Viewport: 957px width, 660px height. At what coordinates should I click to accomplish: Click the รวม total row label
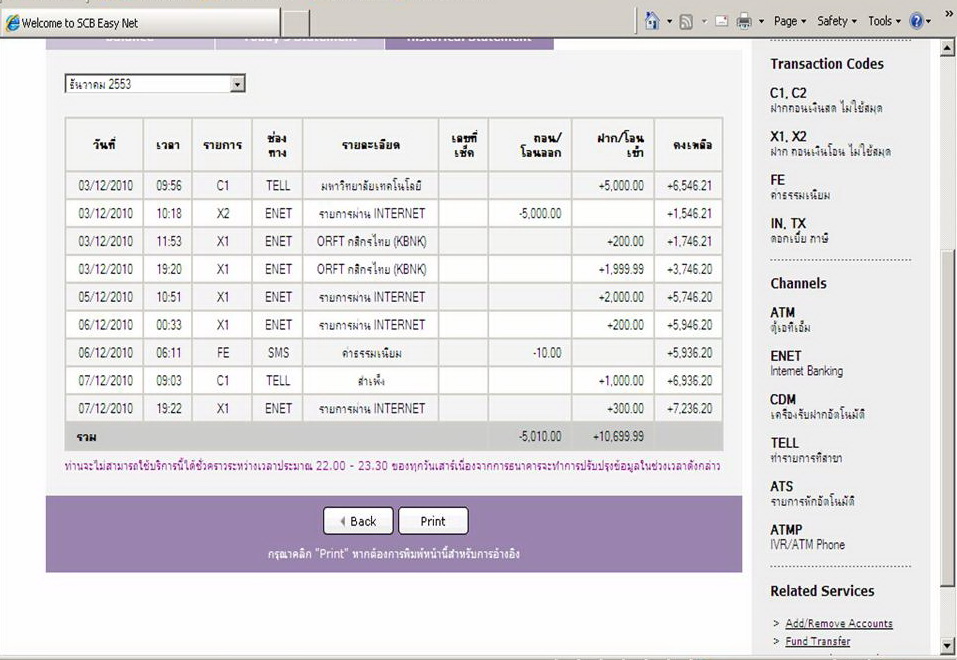[x=86, y=437]
